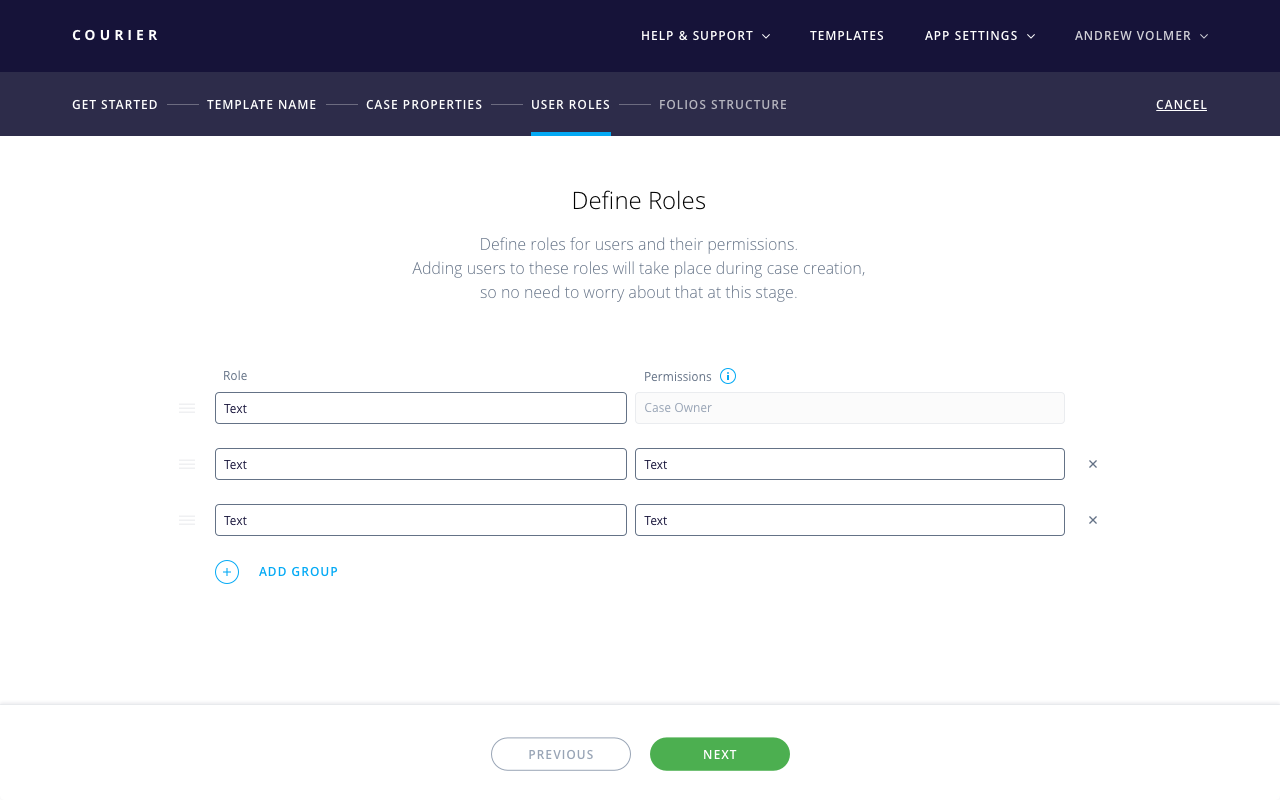1280x800 pixels.
Task: Remove the second role row
Action: click(1093, 464)
